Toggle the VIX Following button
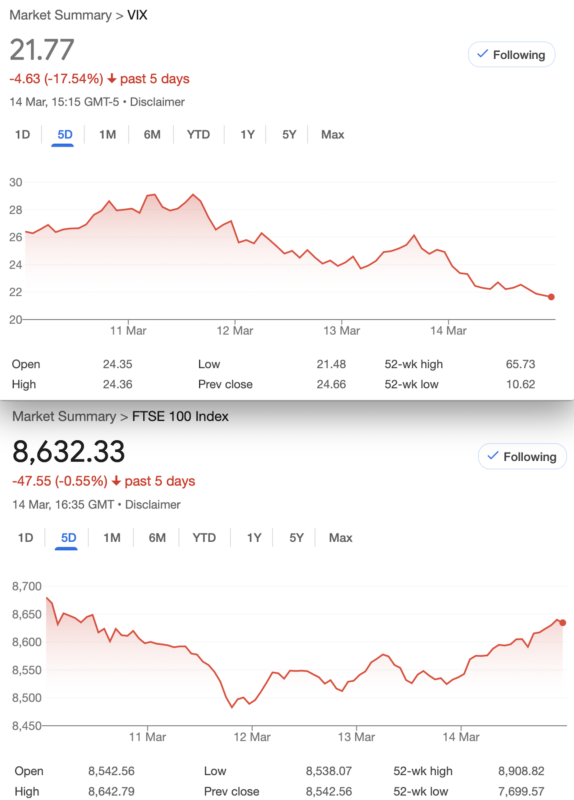Screen dimensions: 574x800 pos(511,55)
